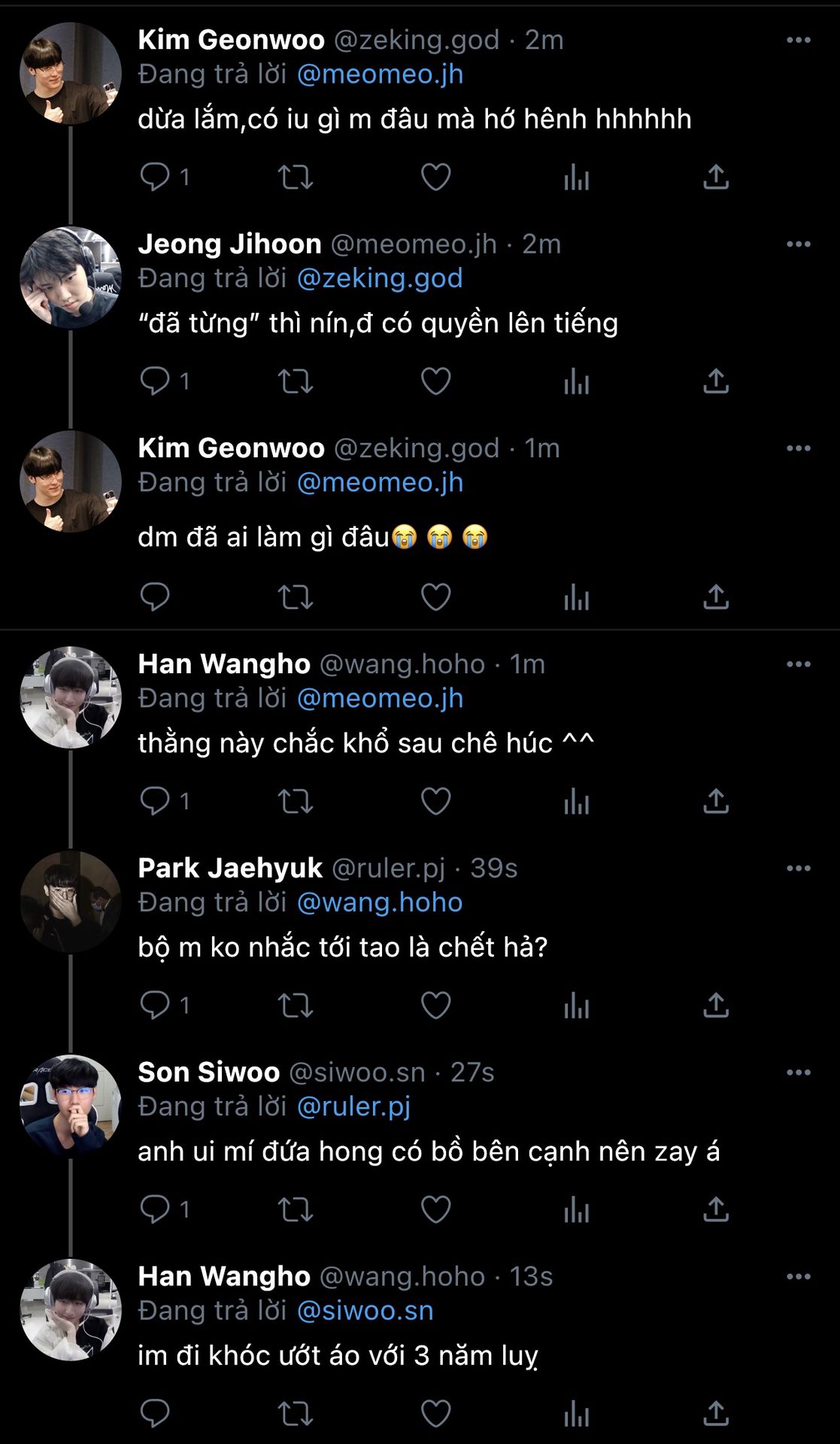Open more options on Park Jaehyuk's tweet

pos(798,869)
